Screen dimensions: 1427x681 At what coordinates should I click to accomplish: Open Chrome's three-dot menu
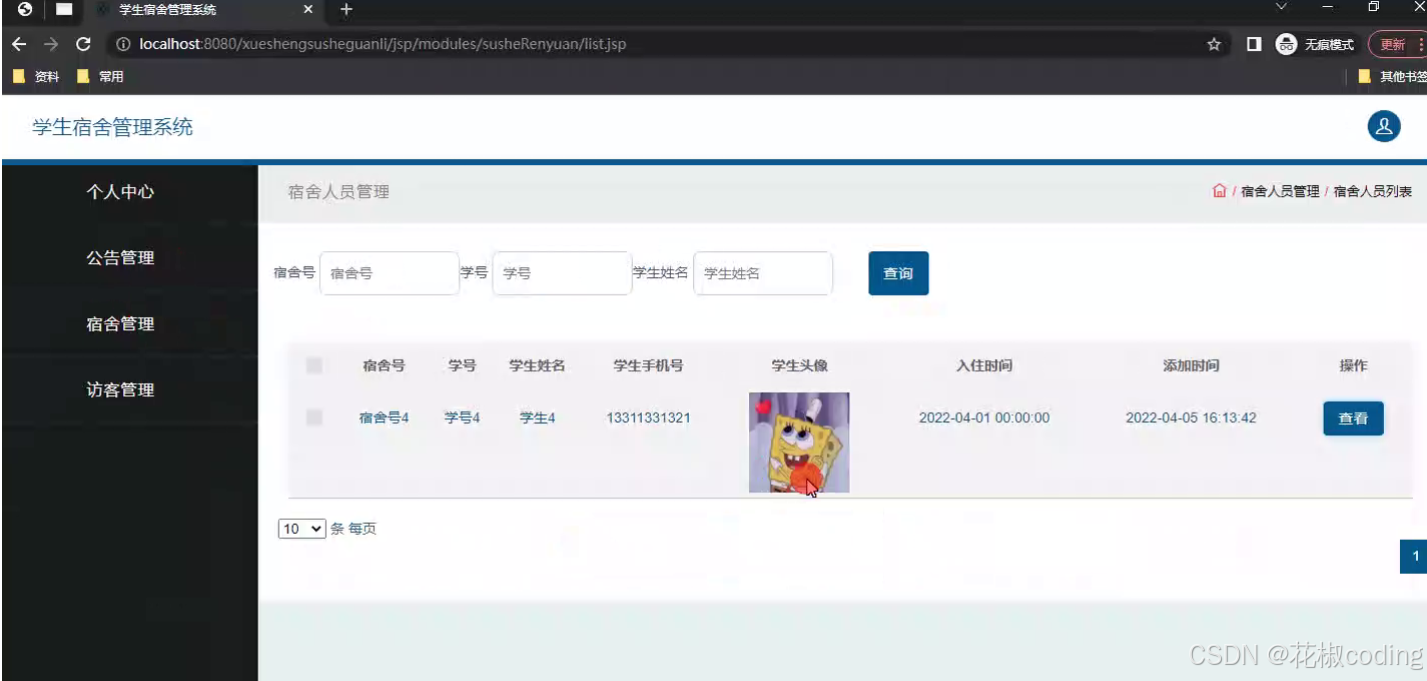1420,44
